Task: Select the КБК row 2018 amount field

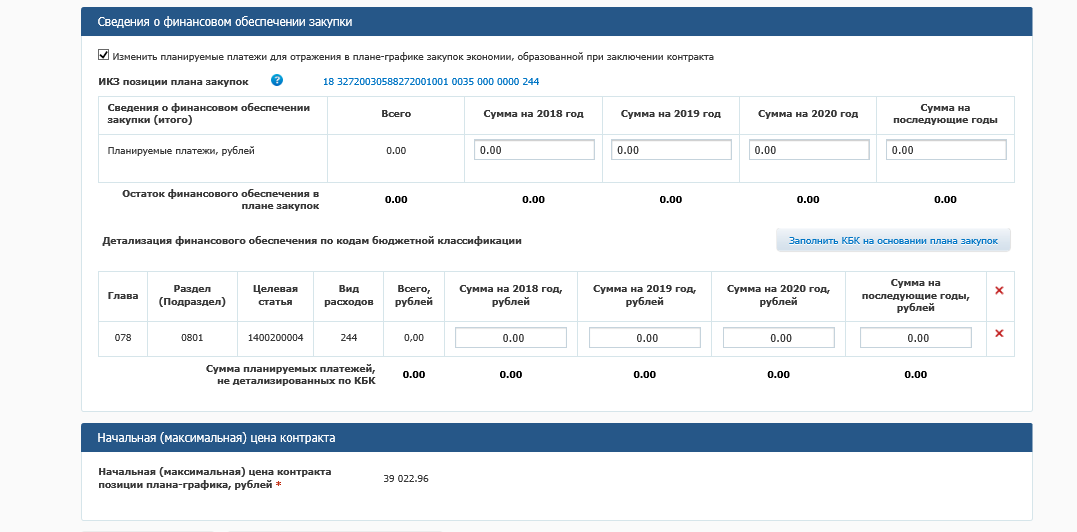Action: pyautogui.click(x=511, y=338)
